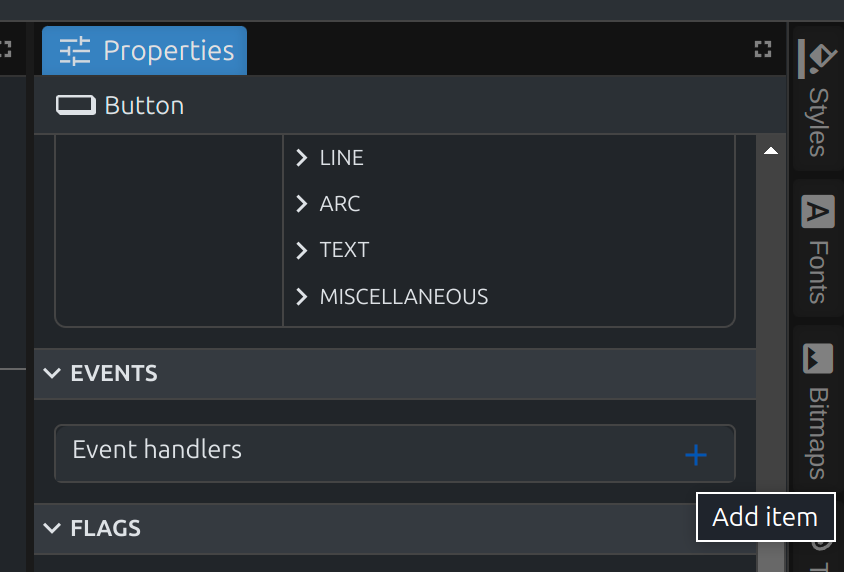
Task: Open the Styles side tab label
Action: (818, 121)
